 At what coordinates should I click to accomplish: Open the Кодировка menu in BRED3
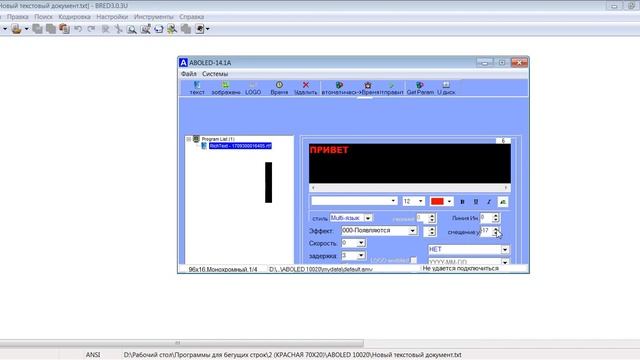click(74, 17)
